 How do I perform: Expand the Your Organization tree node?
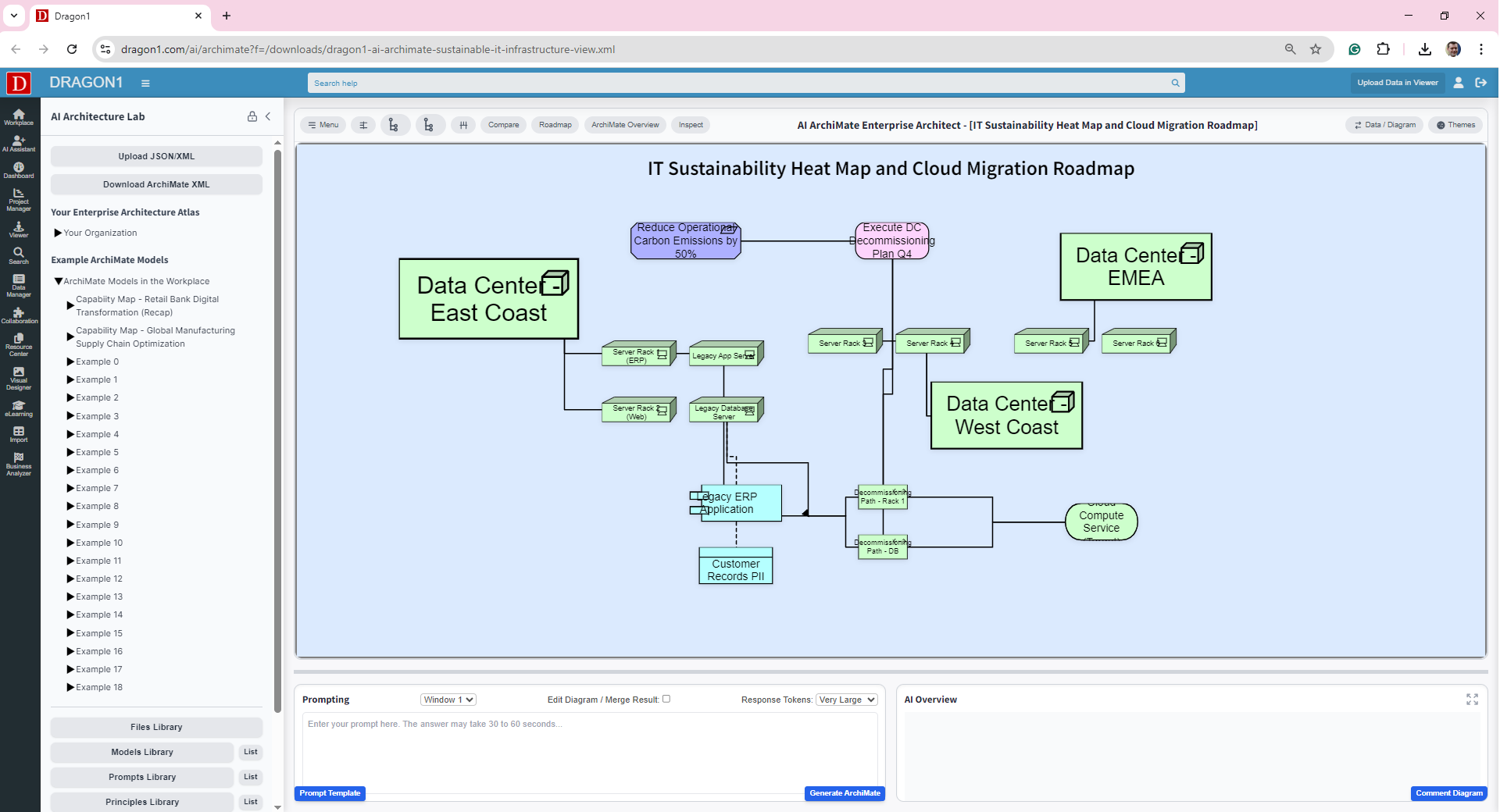click(58, 233)
